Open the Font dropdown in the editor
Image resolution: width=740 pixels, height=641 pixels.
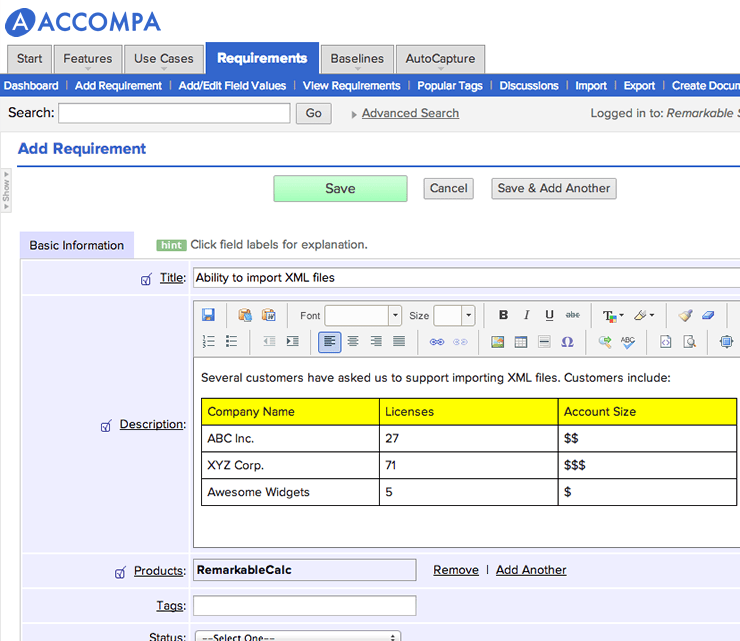coord(363,315)
